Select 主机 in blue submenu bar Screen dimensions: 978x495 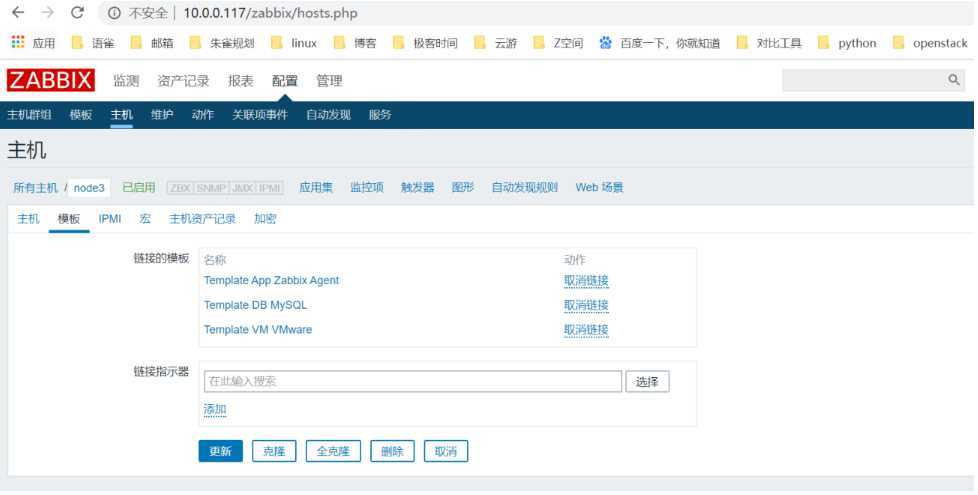click(122, 115)
